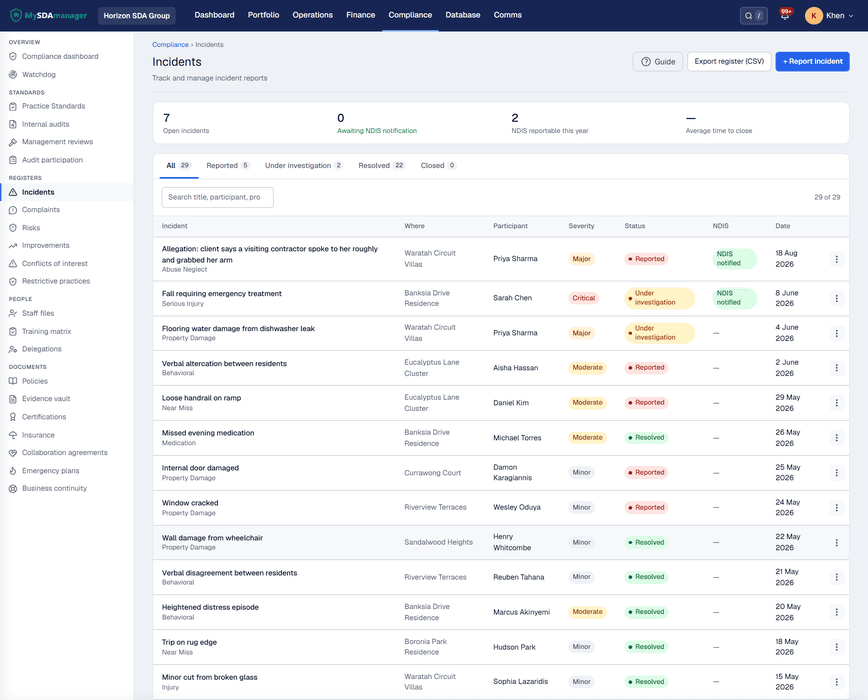Viewport: 868px width, 700px height.
Task: Select the Closed tab
Action: [x=438, y=165]
